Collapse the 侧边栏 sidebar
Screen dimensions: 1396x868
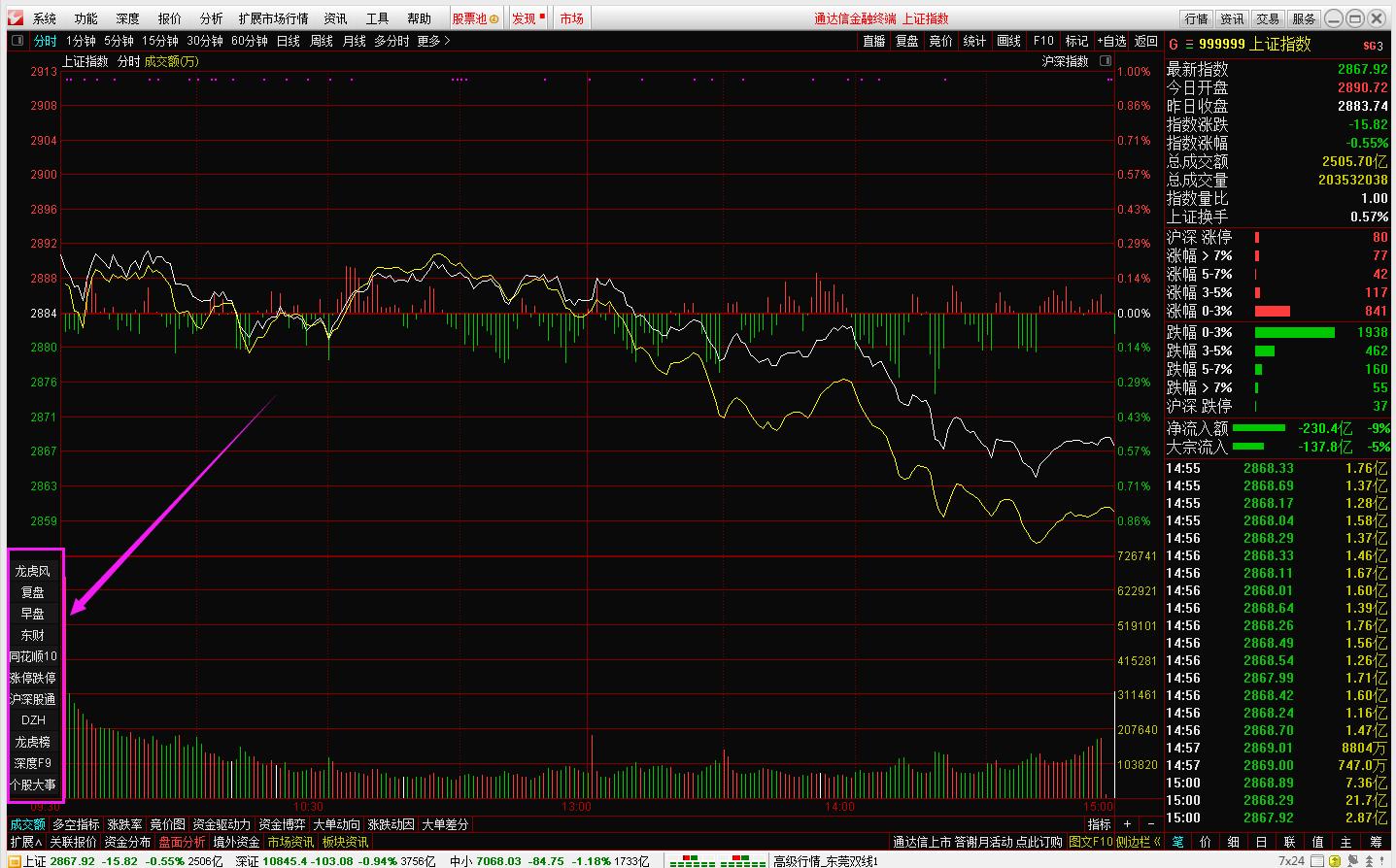pyautogui.click(x=1139, y=842)
